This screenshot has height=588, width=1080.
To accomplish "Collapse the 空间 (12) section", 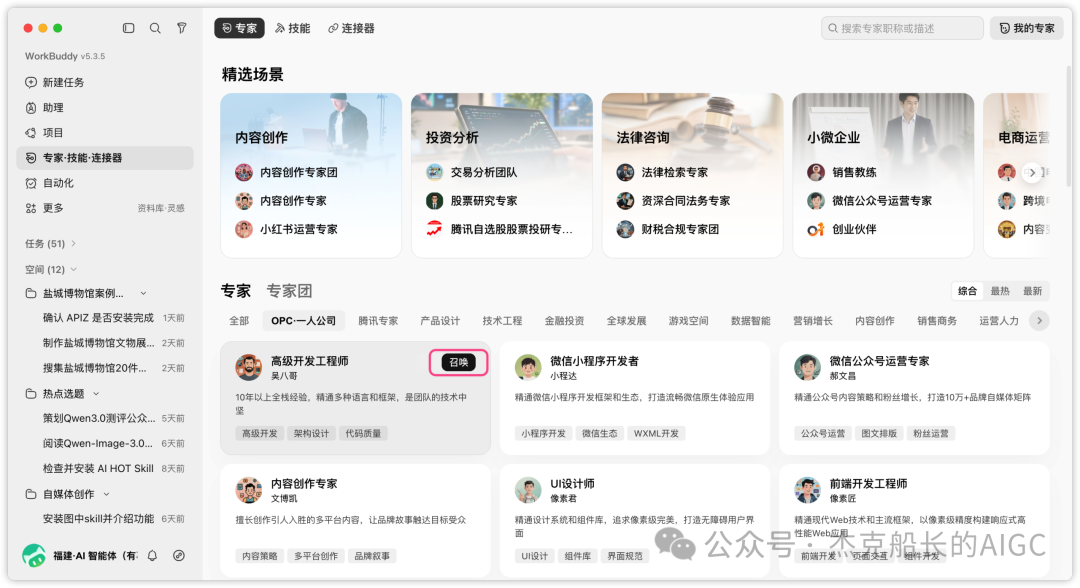I will [x=74, y=269].
